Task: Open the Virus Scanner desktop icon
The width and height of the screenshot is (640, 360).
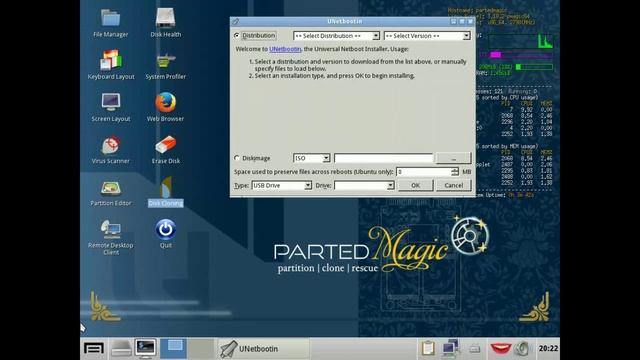Action: coord(111,150)
